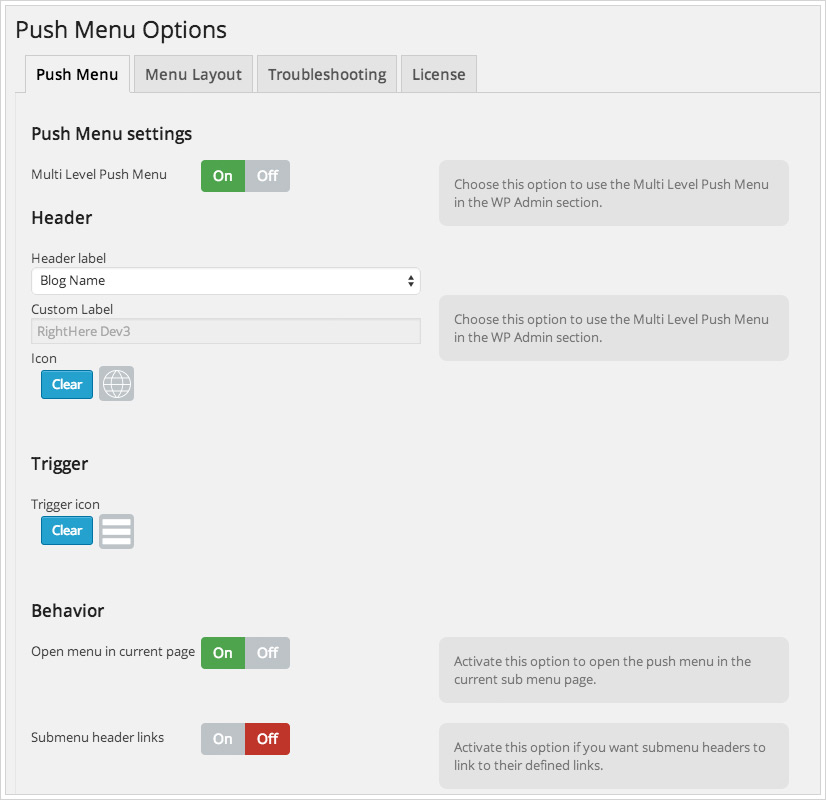Enable Submenu header links with On
Viewport: 826px width, 800px height.
click(223, 739)
